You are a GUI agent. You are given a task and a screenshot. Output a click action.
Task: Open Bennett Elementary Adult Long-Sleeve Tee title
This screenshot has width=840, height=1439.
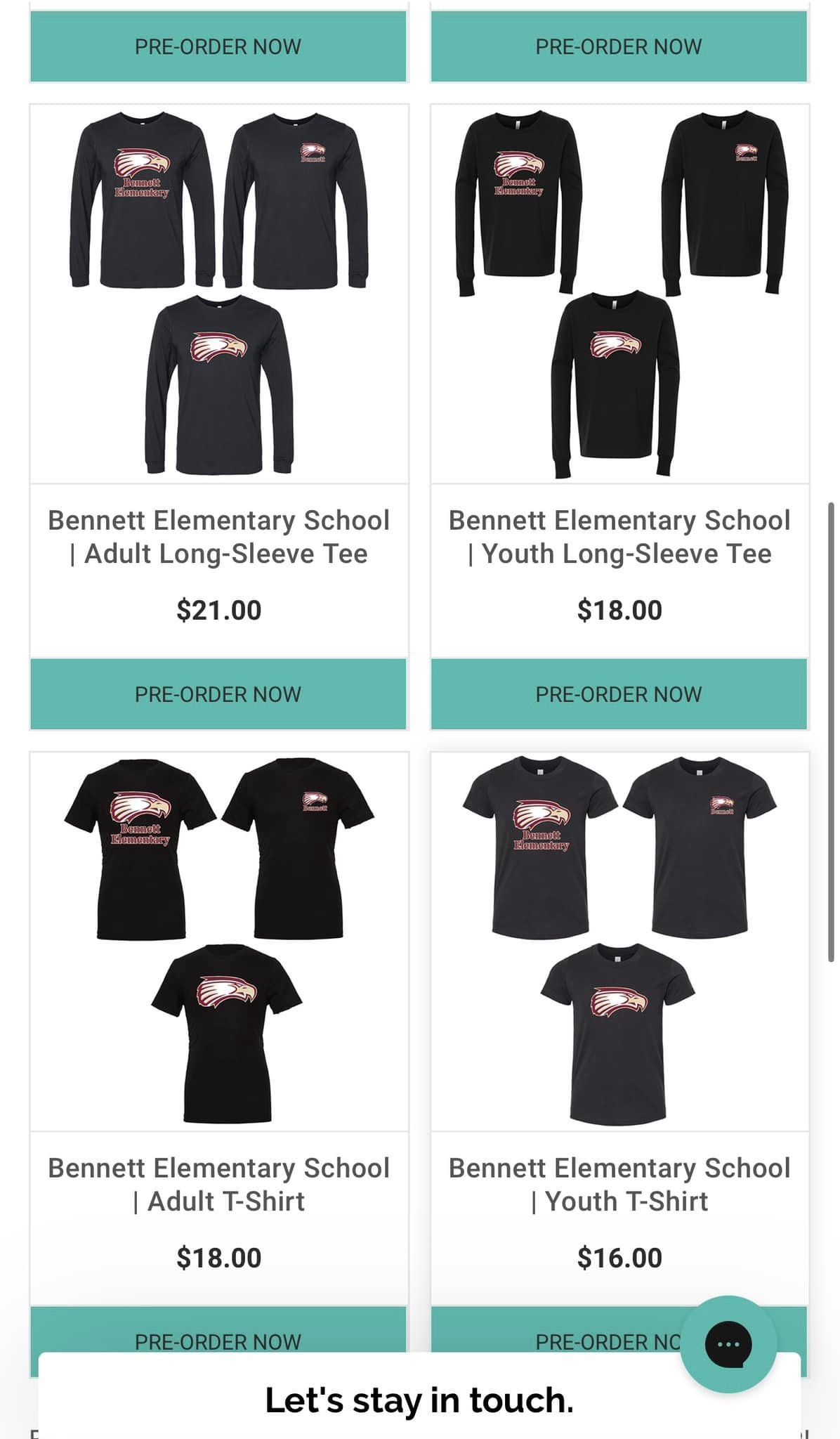218,537
